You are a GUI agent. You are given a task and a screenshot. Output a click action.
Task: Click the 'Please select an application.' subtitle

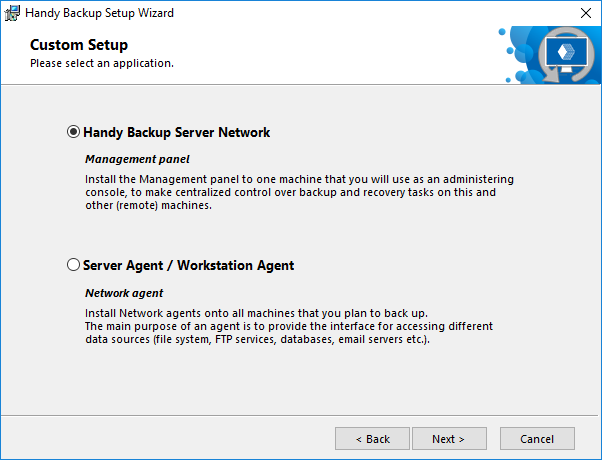101,63
